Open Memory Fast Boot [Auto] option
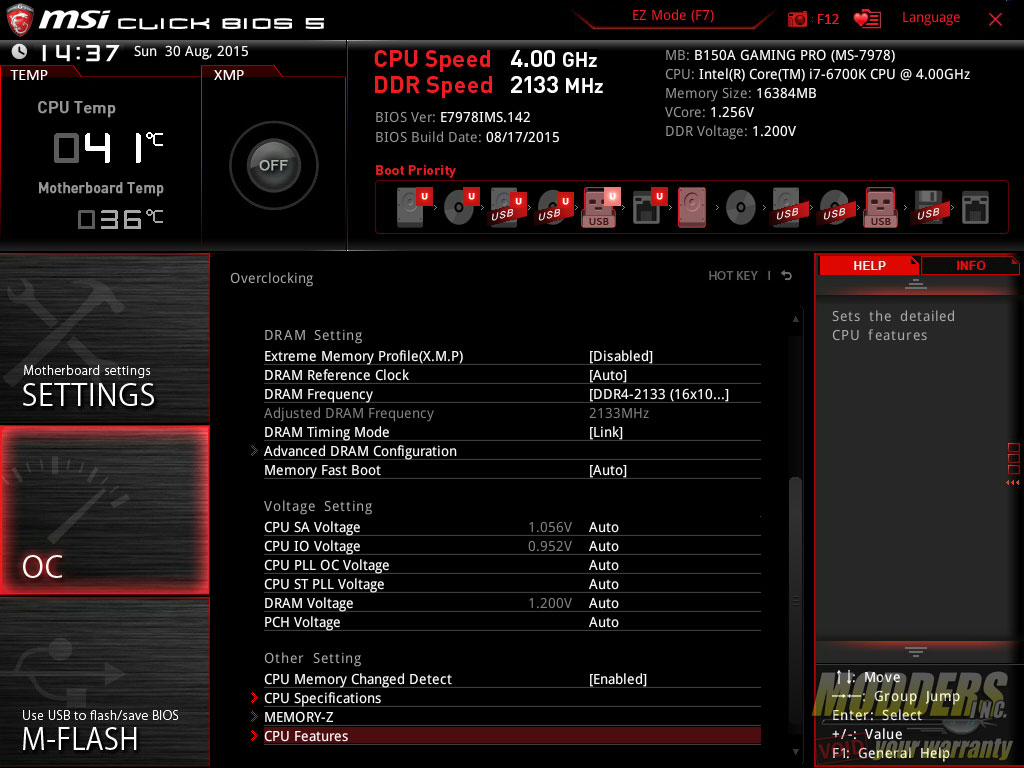This screenshot has width=1024, height=768. pos(512,470)
